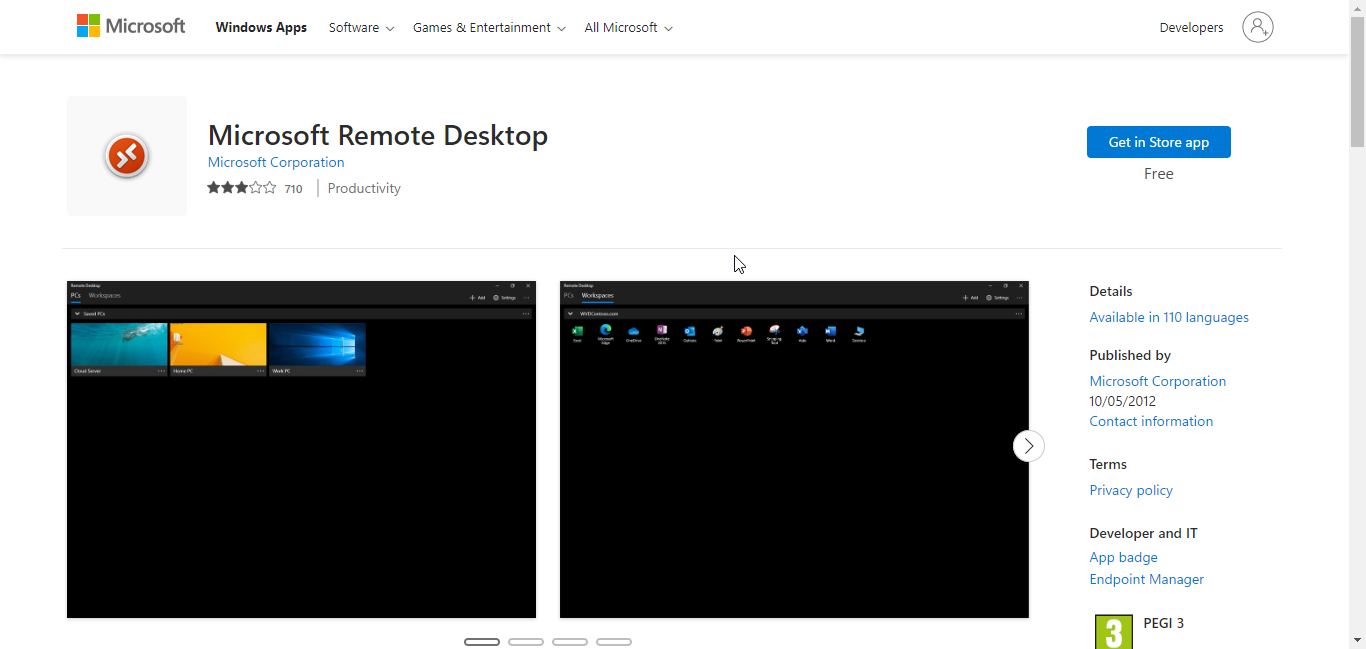Click the Microsoft Remote Desktop app icon
This screenshot has height=649, width=1366.
click(127, 156)
